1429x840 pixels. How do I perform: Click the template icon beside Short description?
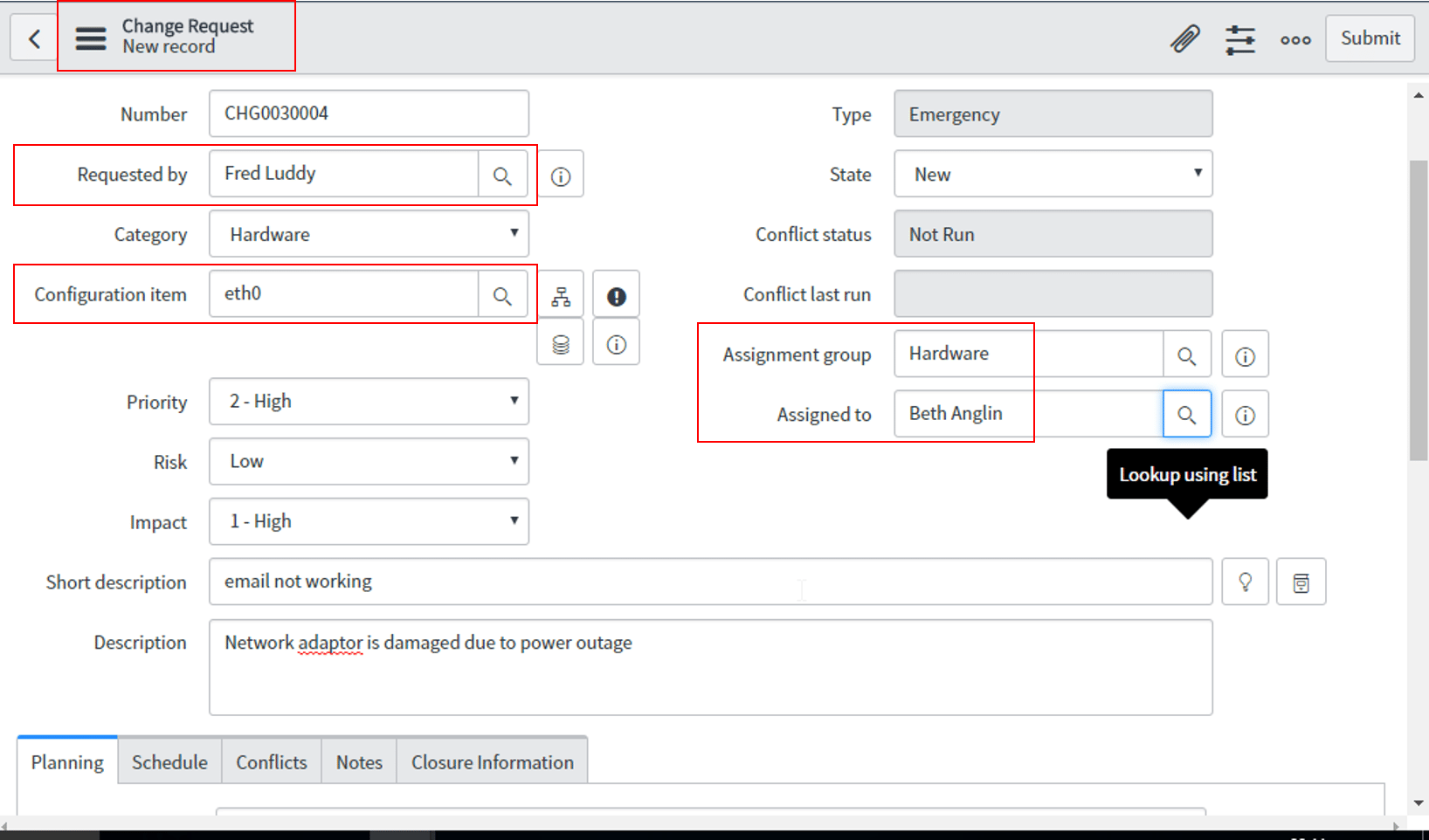(x=1301, y=582)
